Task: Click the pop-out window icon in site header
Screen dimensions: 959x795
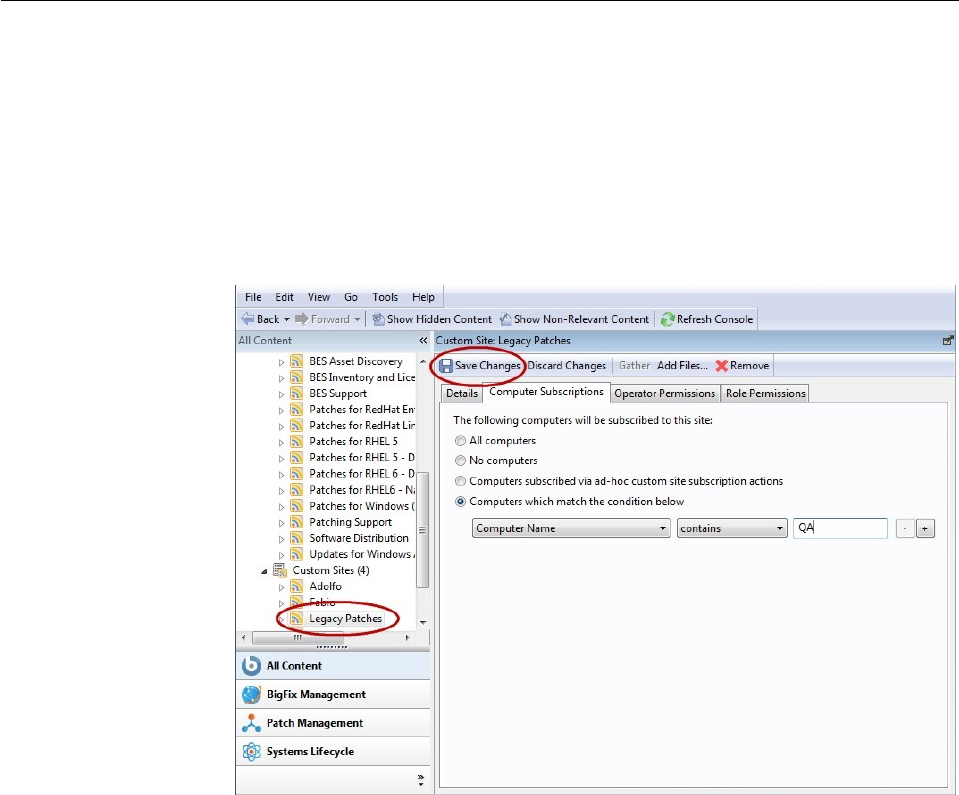Action: 948,341
